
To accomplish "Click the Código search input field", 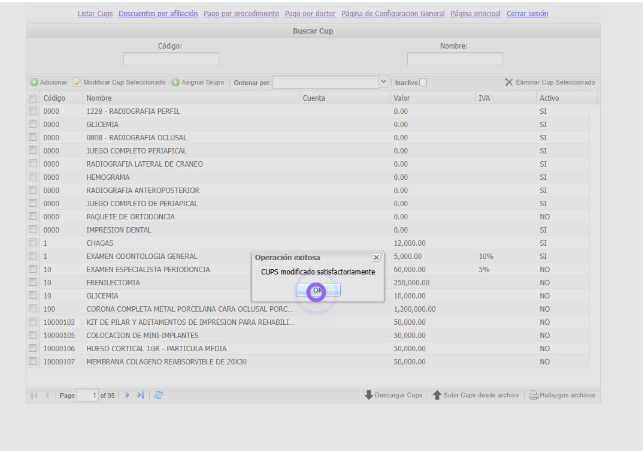I will 171,59.
